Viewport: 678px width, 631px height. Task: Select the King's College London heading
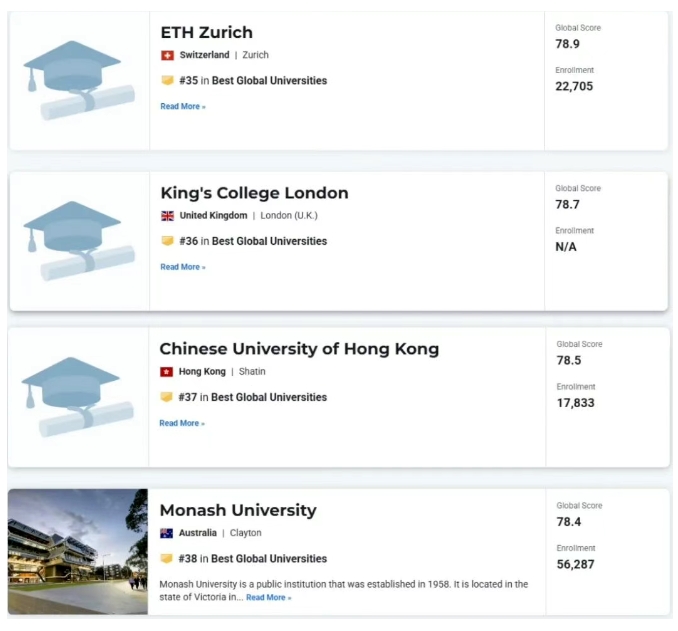(x=254, y=193)
